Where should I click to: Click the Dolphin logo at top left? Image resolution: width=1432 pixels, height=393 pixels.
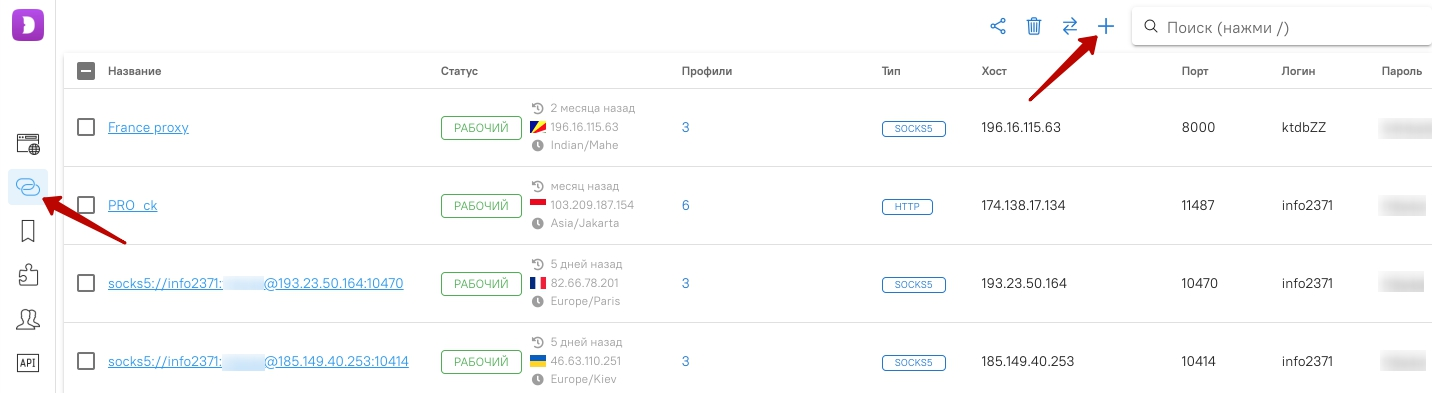(x=28, y=24)
